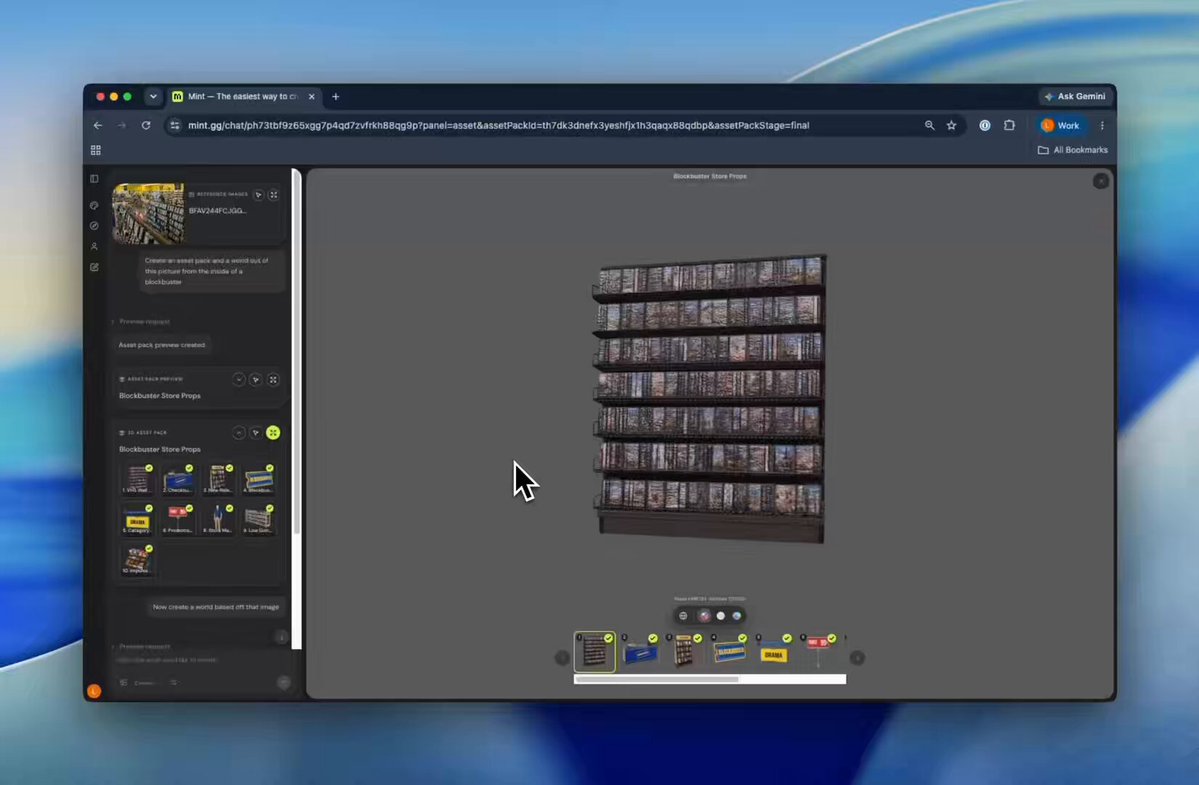Close the Blockbuster Store Props viewer
Viewport: 1199px width, 785px height.
(1101, 181)
